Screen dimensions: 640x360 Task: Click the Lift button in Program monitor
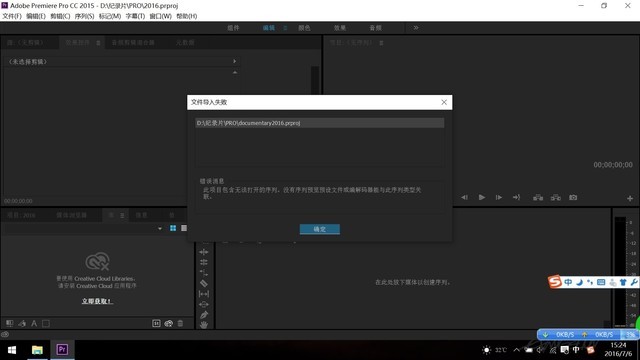tap(538, 198)
